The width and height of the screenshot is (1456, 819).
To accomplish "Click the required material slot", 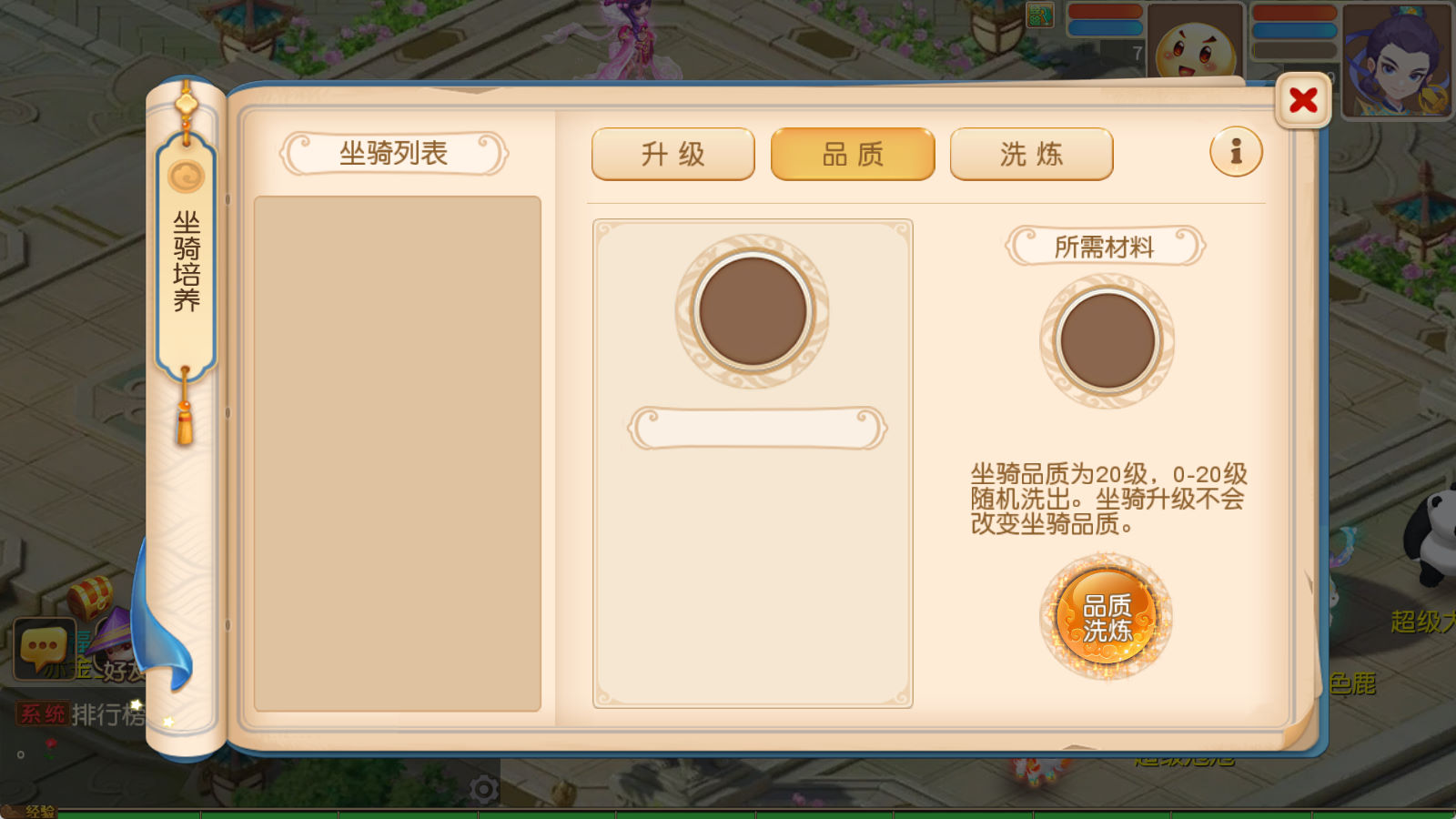I will pos(1107,341).
